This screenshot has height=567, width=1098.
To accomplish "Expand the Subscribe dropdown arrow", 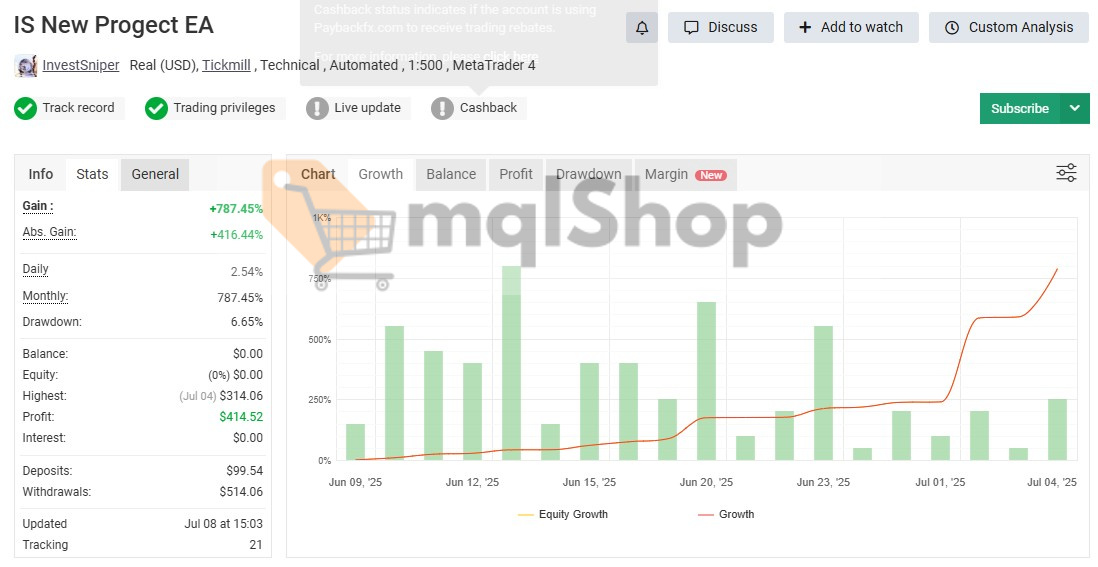I will coord(1075,108).
